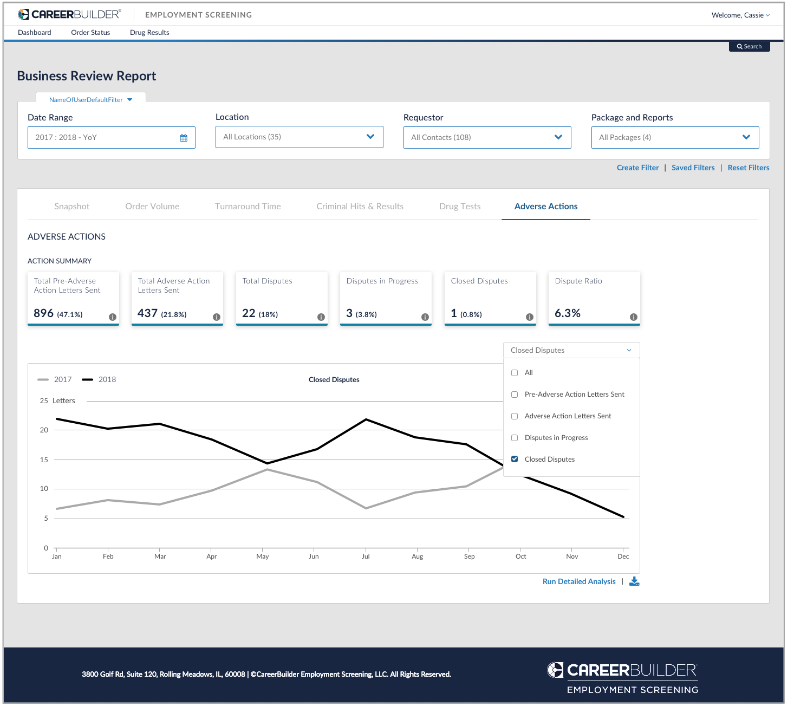Screen dimensions: 787x706
Task: Check the All checkbox in chart filter
Action: point(514,373)
